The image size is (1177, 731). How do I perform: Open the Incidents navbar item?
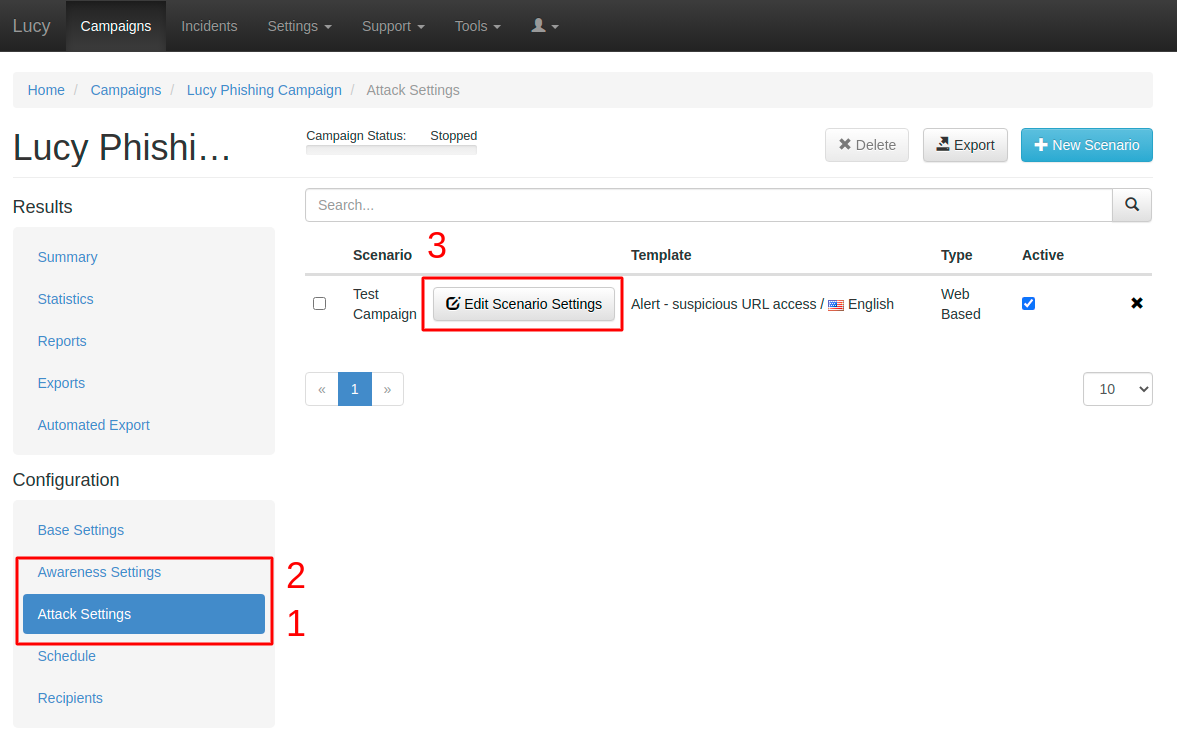209,26
